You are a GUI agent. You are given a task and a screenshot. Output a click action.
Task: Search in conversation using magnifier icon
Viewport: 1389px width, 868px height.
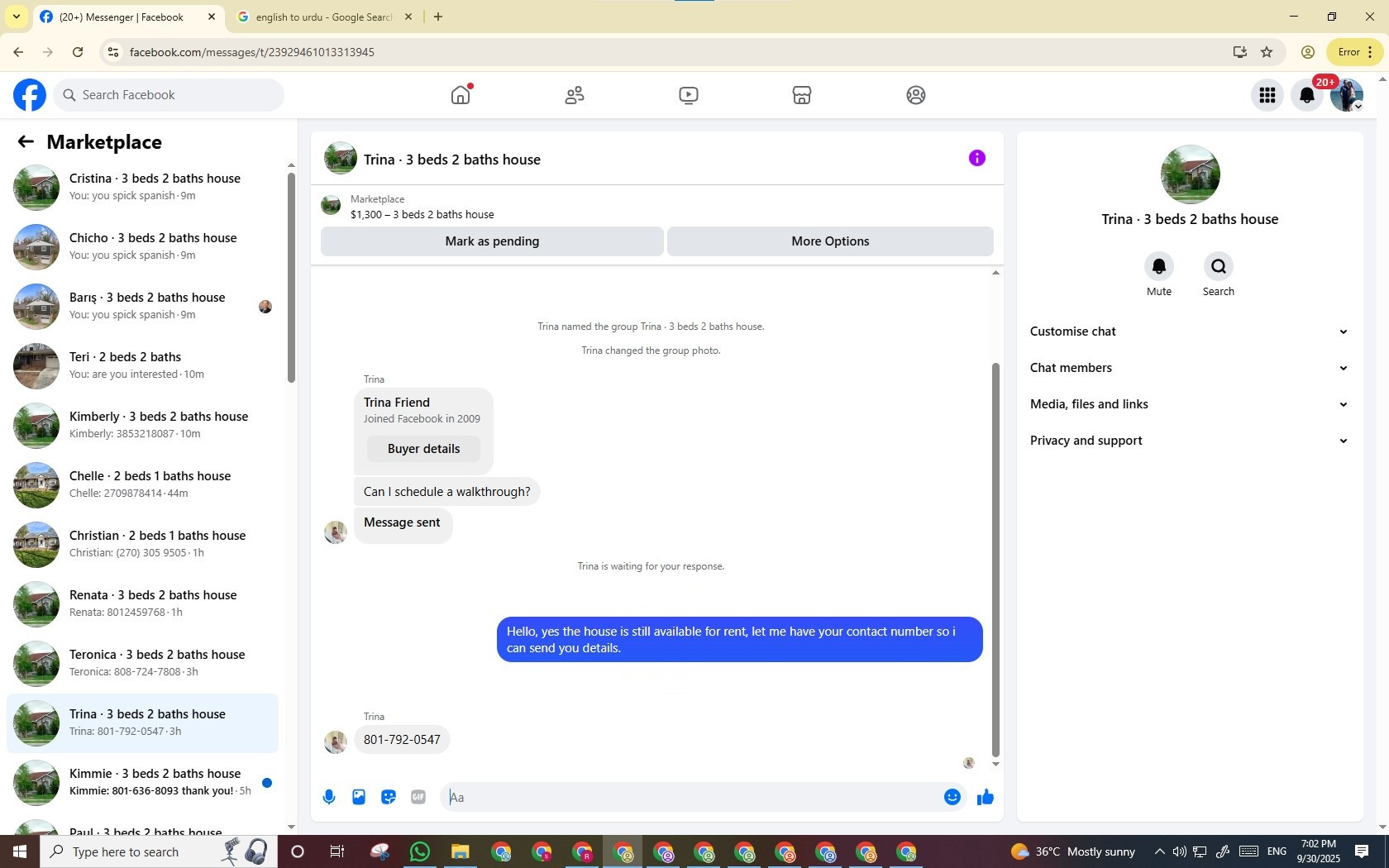pyautogui.click(x=1218, y=266)
